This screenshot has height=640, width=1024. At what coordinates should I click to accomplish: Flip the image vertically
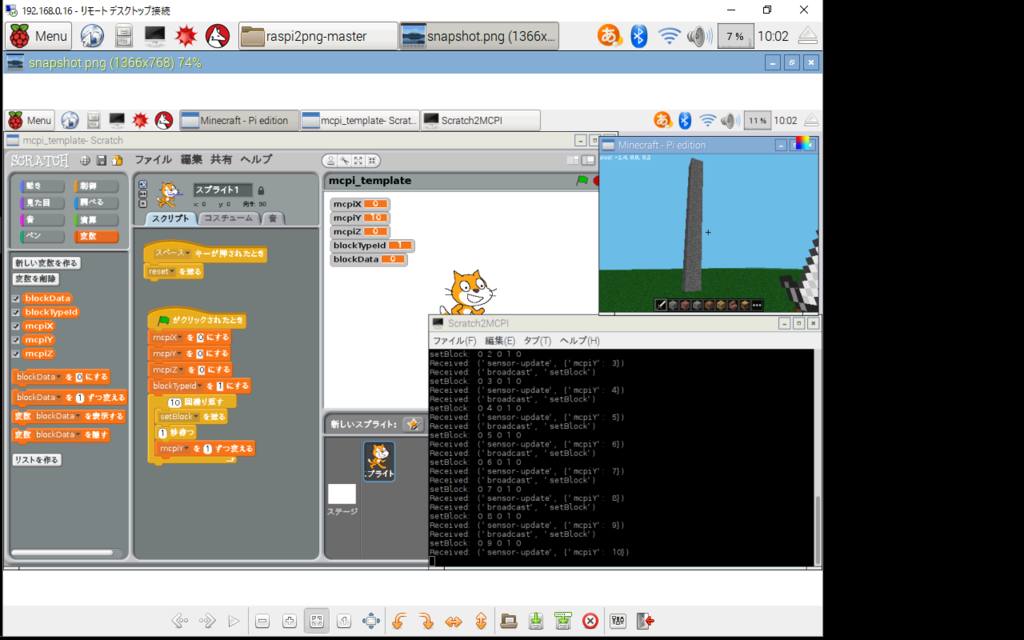(481, 620)
